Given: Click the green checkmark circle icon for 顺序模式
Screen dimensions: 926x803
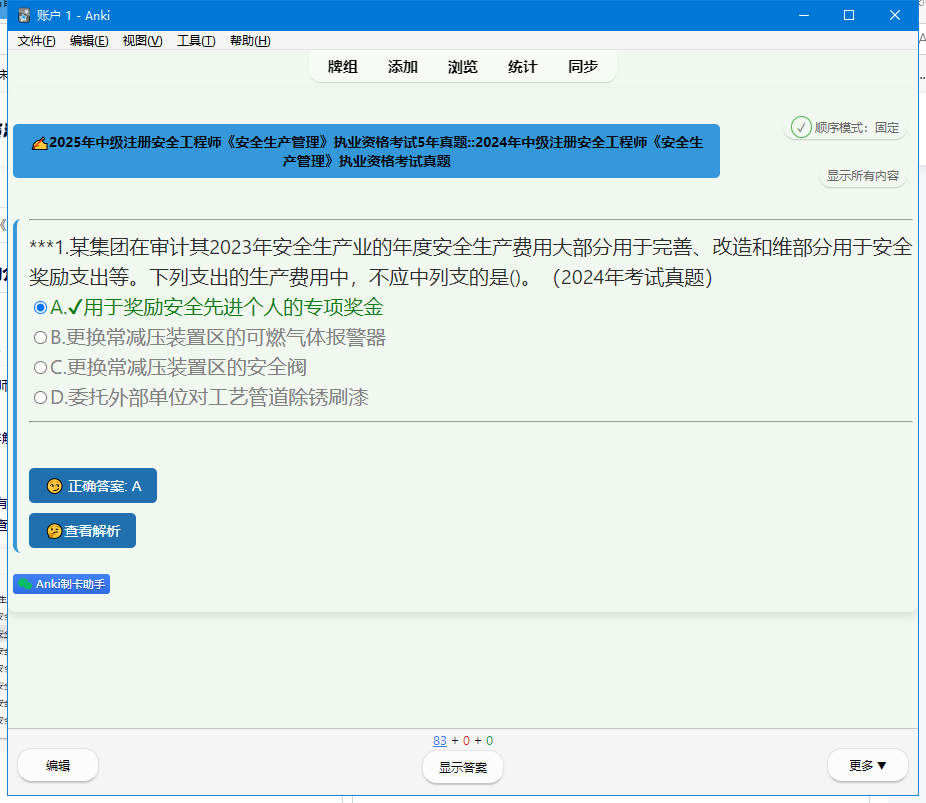Looking at the screenshot, I should pyautogui.click(x=801, y=127).
